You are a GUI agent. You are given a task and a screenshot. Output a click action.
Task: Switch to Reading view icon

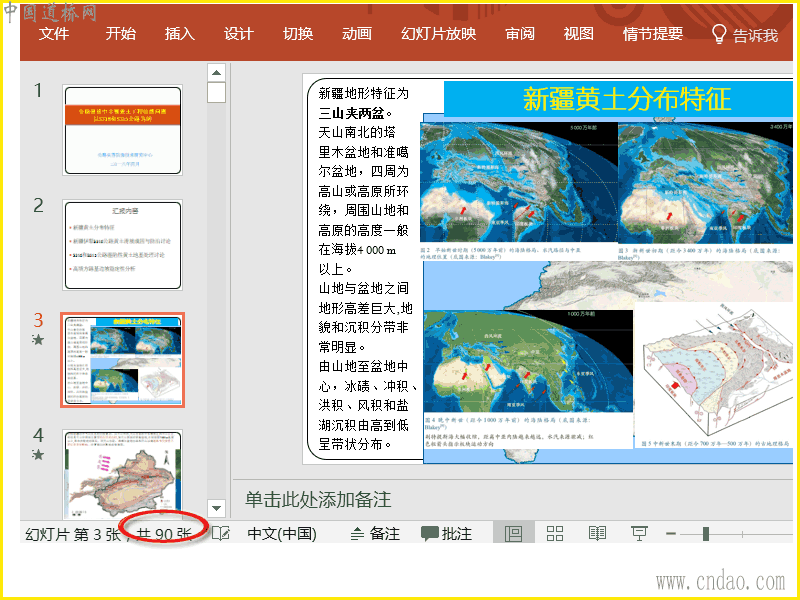click(x=597, y=534)
